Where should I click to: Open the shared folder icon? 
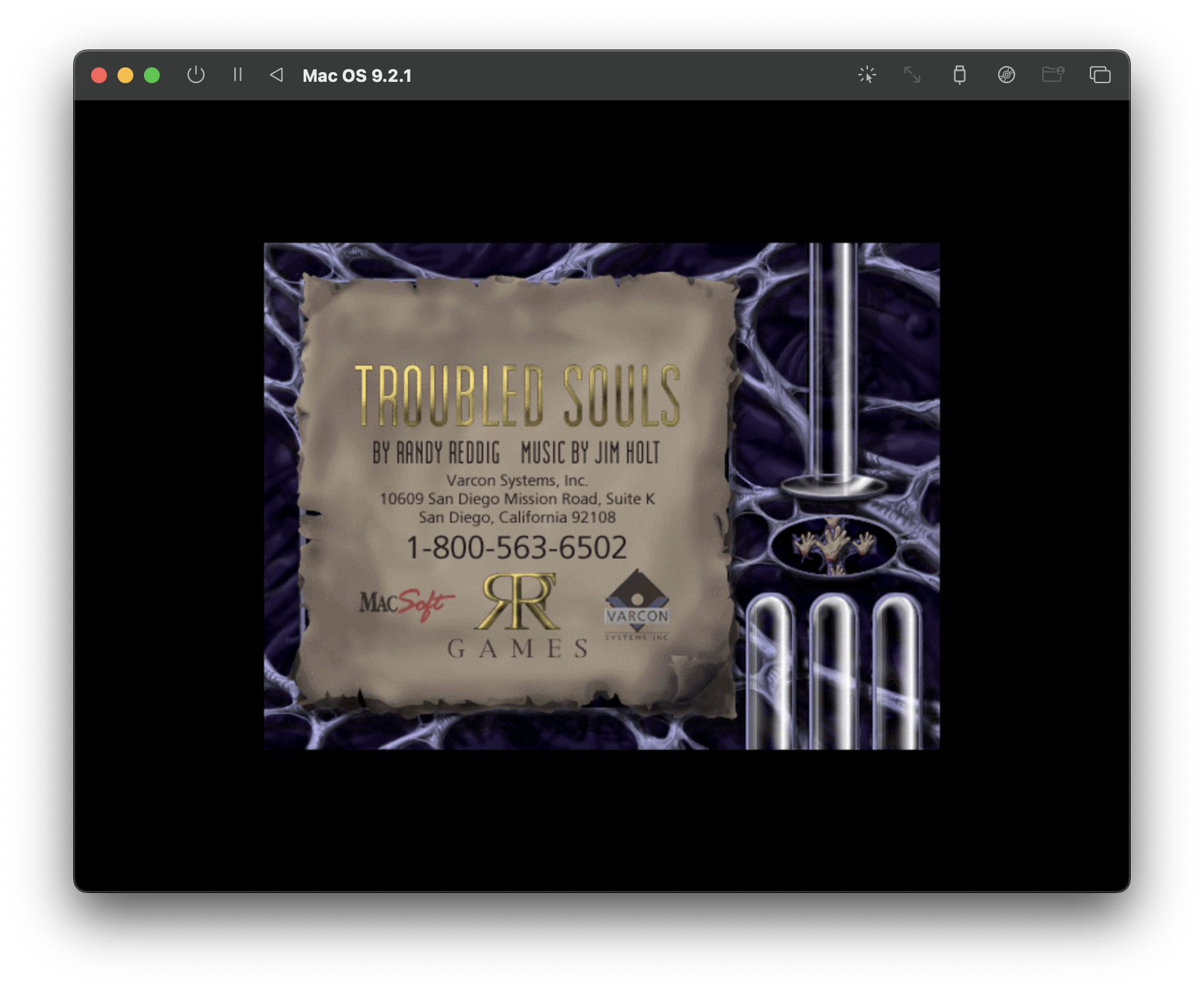1053,74
